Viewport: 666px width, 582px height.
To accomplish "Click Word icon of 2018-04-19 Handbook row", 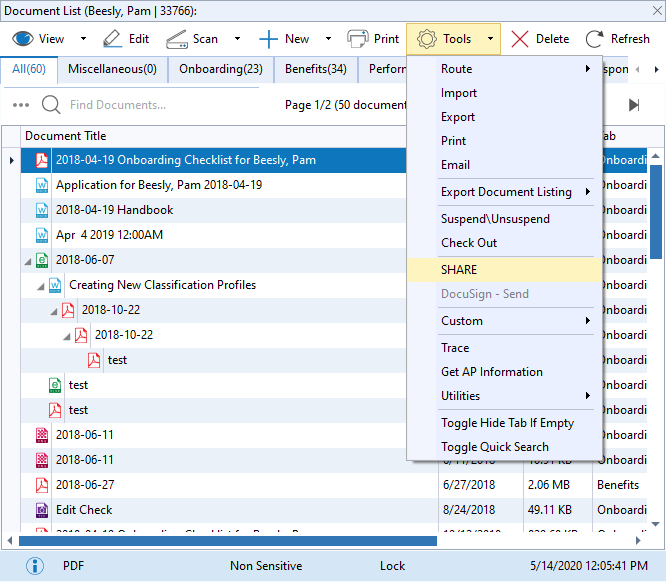I will click(42, 210).
